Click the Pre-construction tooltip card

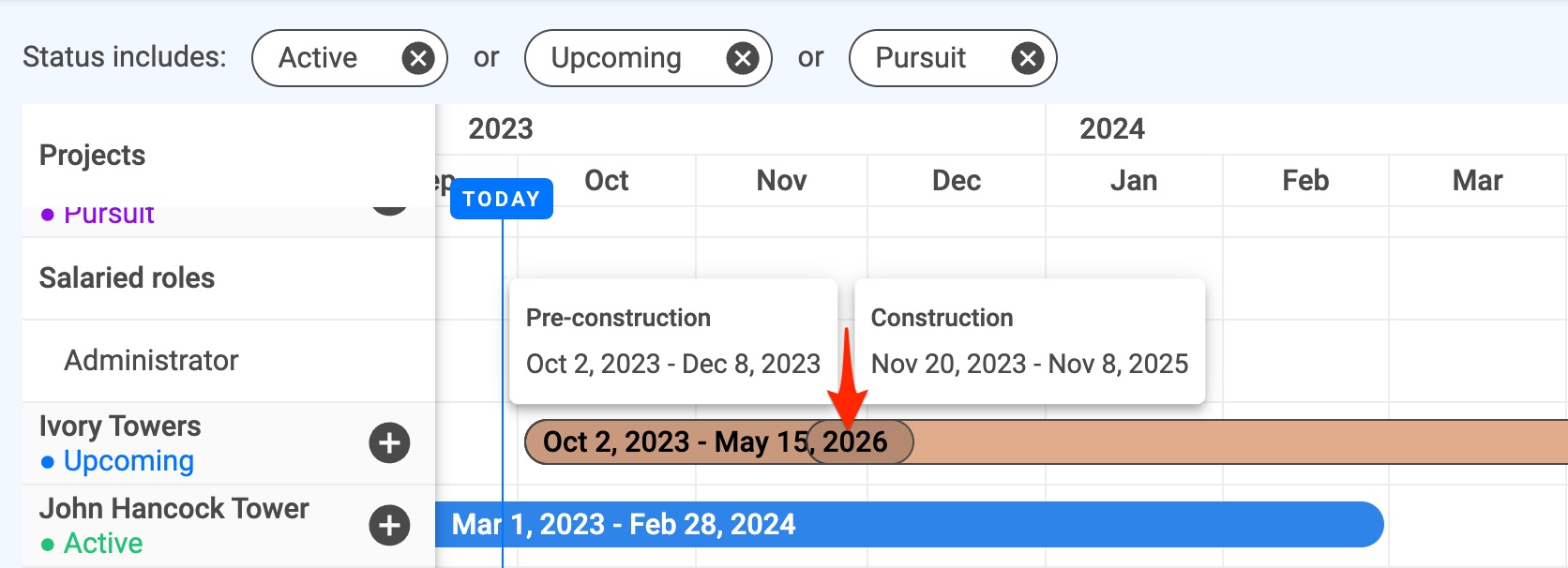[673, 341]
